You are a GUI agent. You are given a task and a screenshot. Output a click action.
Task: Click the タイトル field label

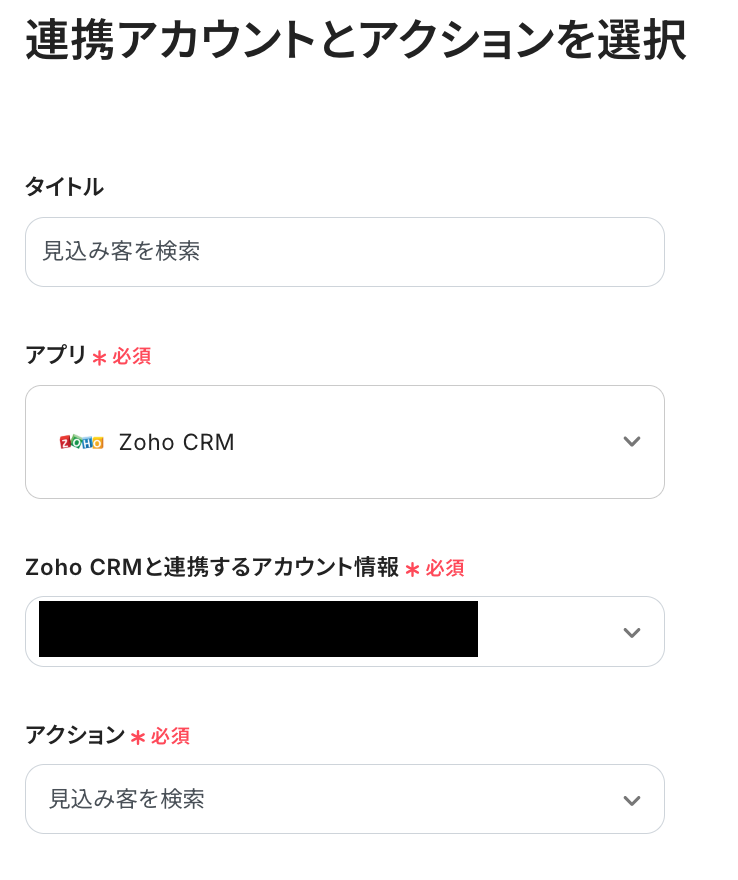[x=64, y=187]
